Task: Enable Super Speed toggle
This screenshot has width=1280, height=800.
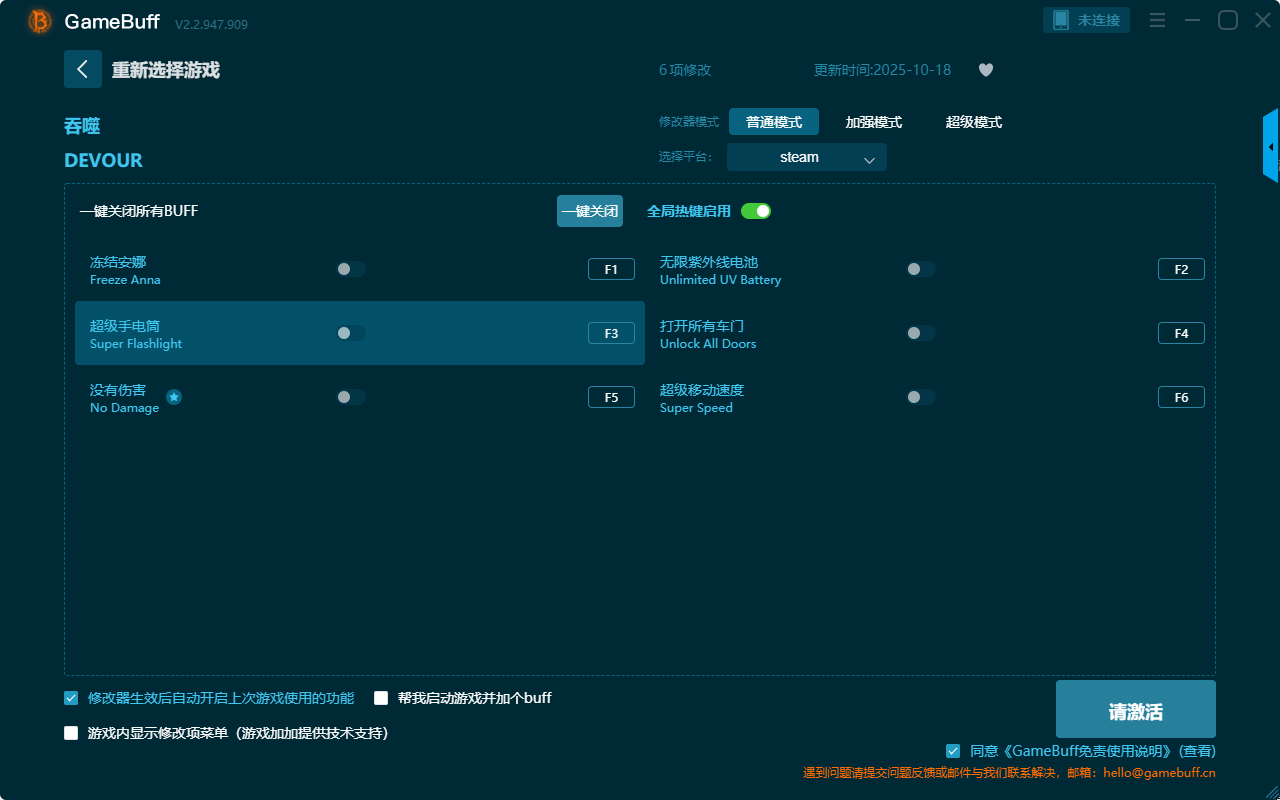Action: pyautogui.click(x=920, y=397)
